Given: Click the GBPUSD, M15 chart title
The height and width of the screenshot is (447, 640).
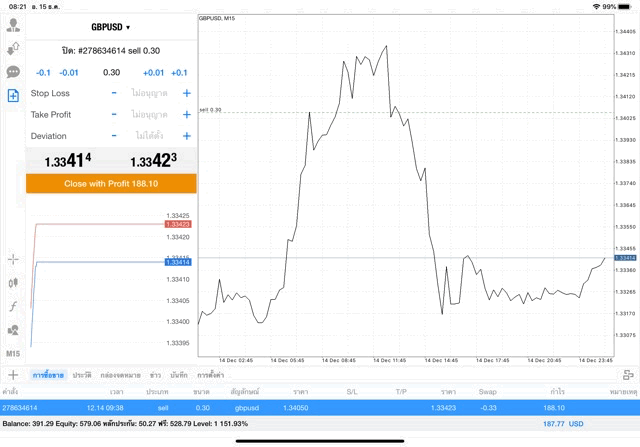Looking at the screenshot, I should (x=217, y=18).
